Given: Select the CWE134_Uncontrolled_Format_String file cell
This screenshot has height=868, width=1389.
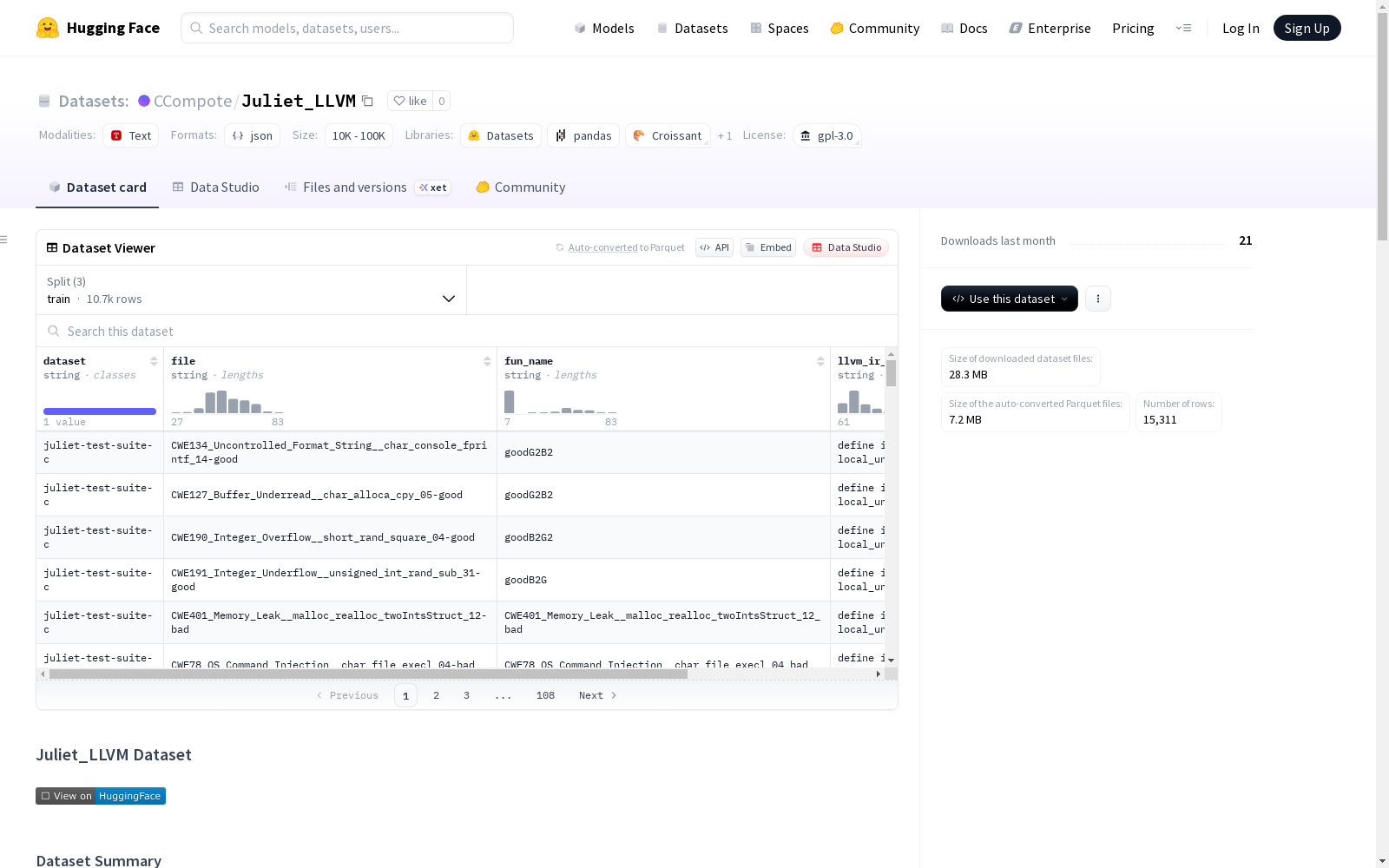Looking at the screenshot, I should click(330, 452).
